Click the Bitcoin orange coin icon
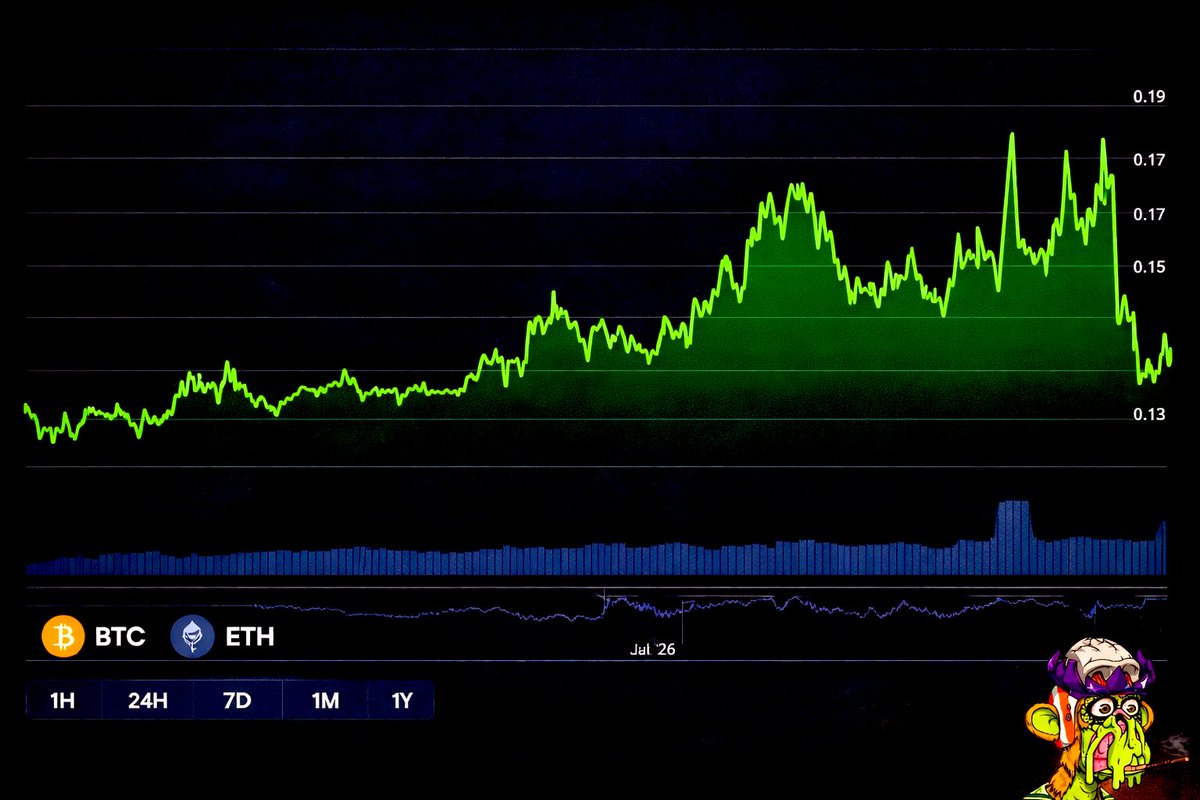 (x=63, y=636)
